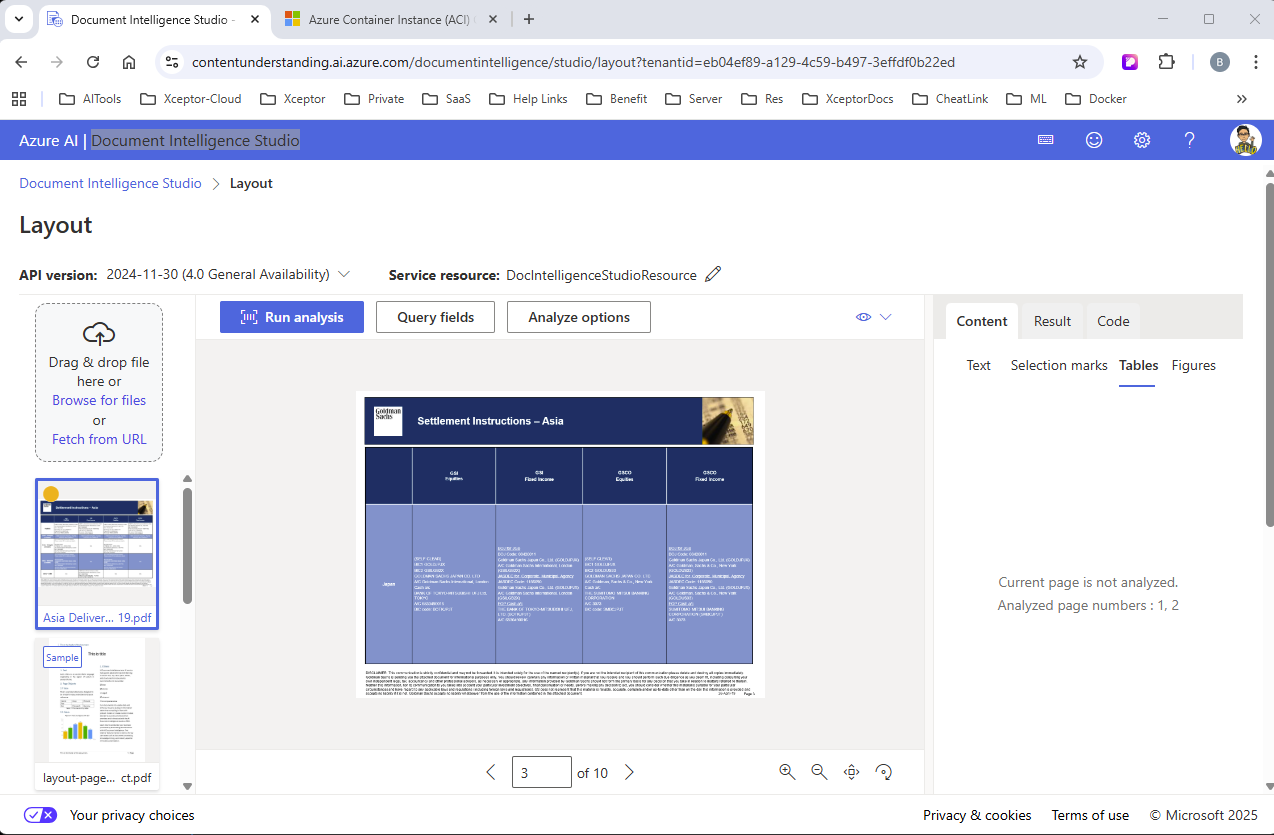Show more bookmarks chevron
Viewport: 1274px width, 835px height.
click(x=1242, y=99)
